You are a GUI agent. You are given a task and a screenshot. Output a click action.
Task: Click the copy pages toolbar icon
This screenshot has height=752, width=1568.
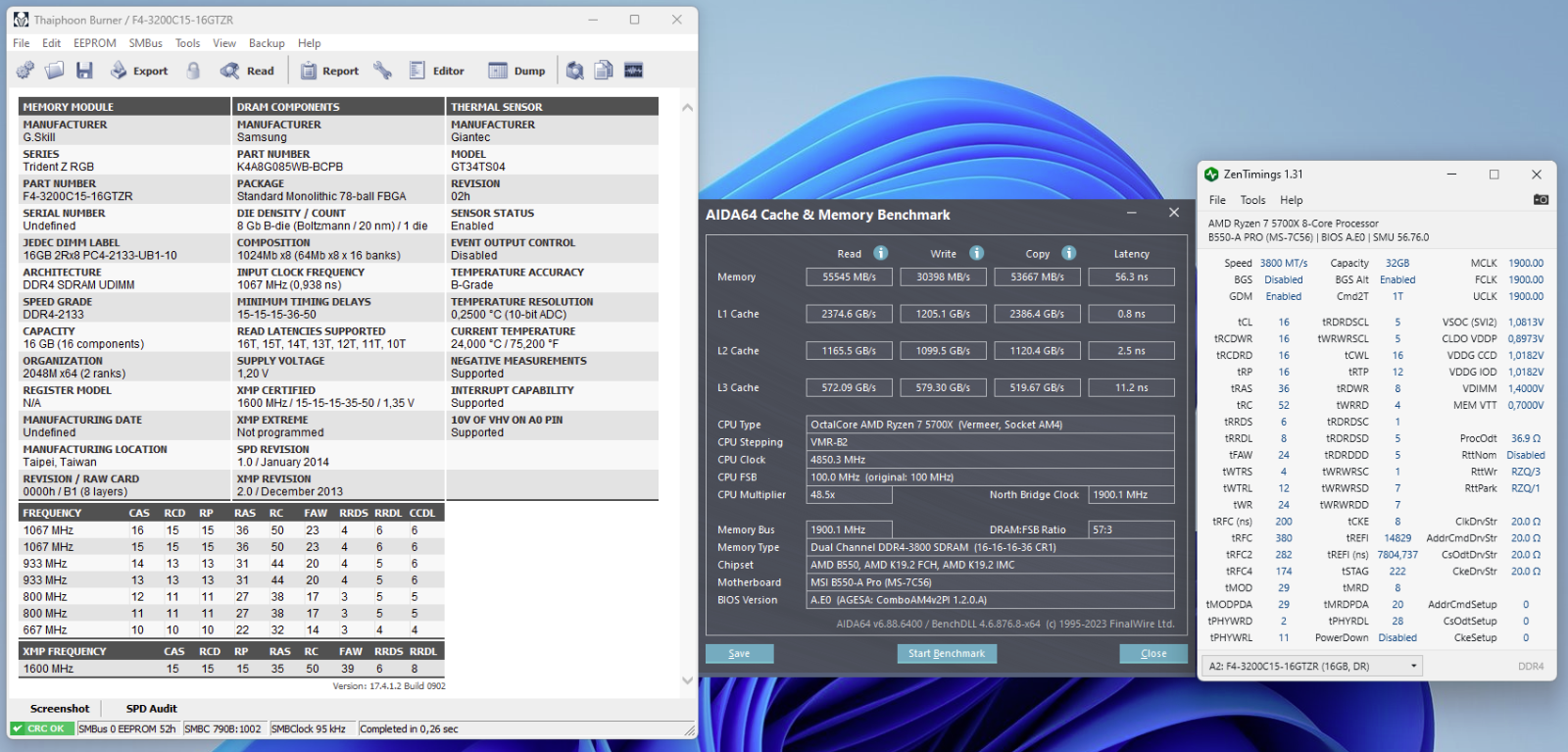(604, 71)
